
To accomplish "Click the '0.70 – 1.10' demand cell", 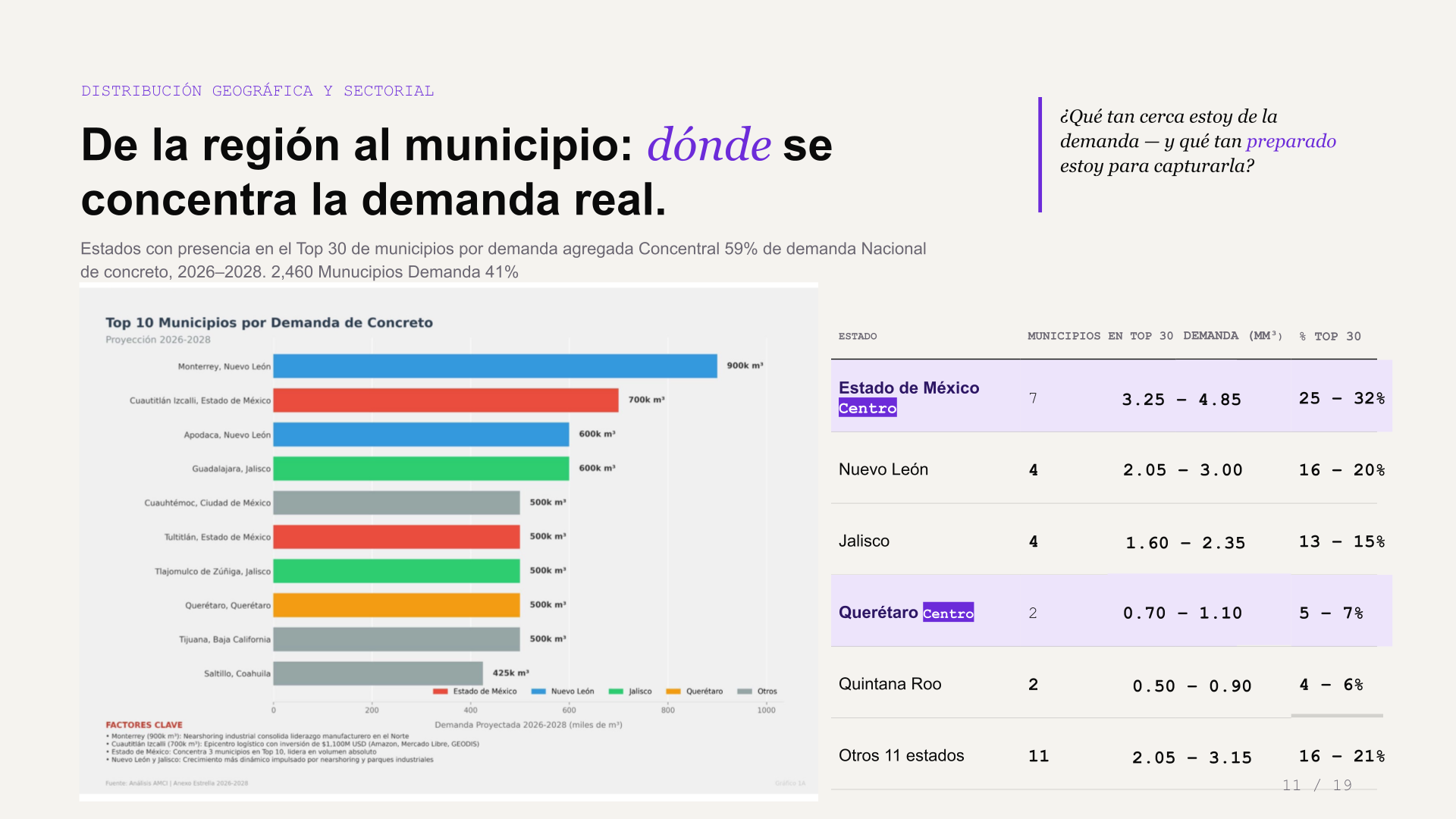I will (x=1183, y=613).
